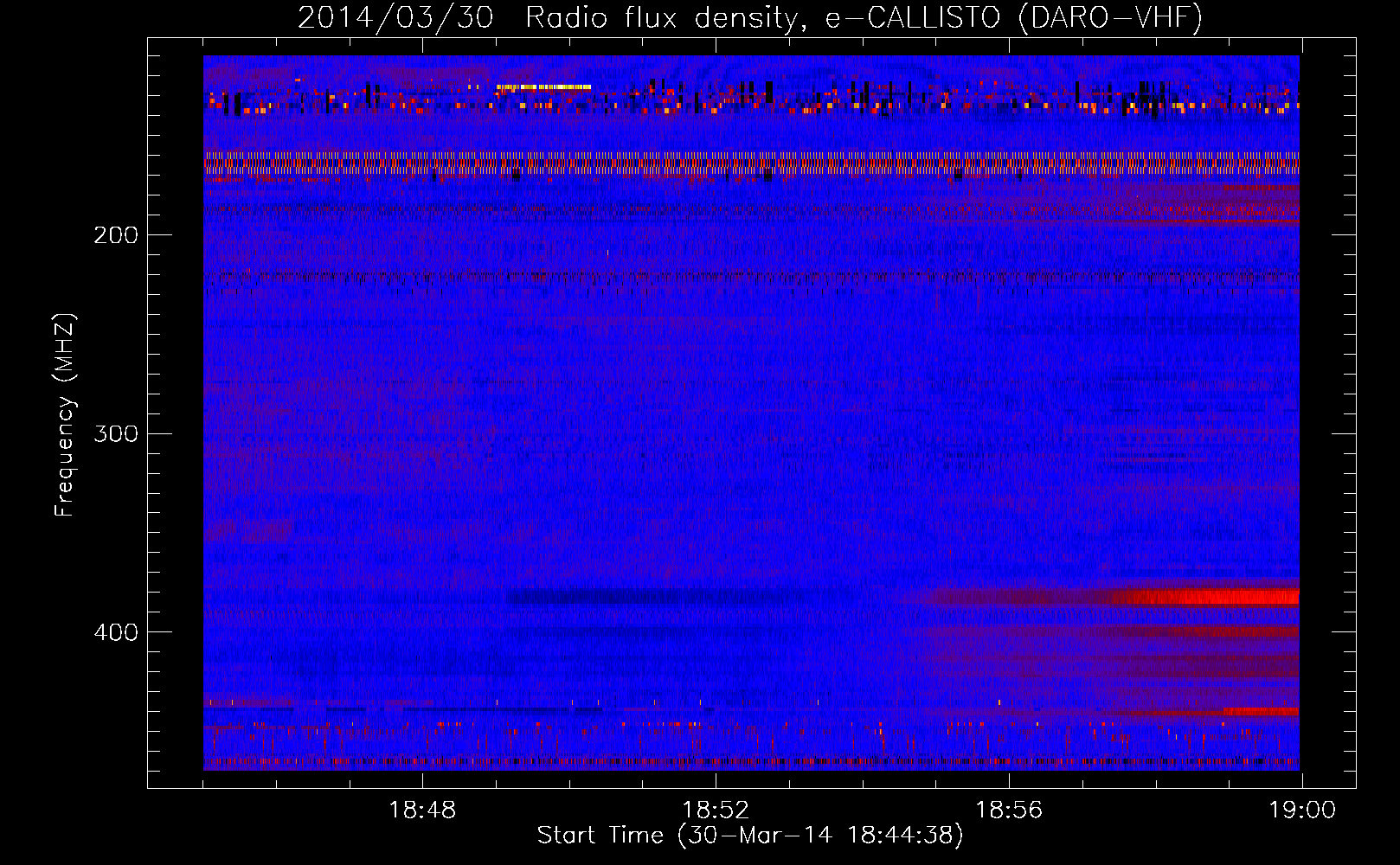
Task: Click the 400 frequency tick label
Action: [x=116, y=632]
